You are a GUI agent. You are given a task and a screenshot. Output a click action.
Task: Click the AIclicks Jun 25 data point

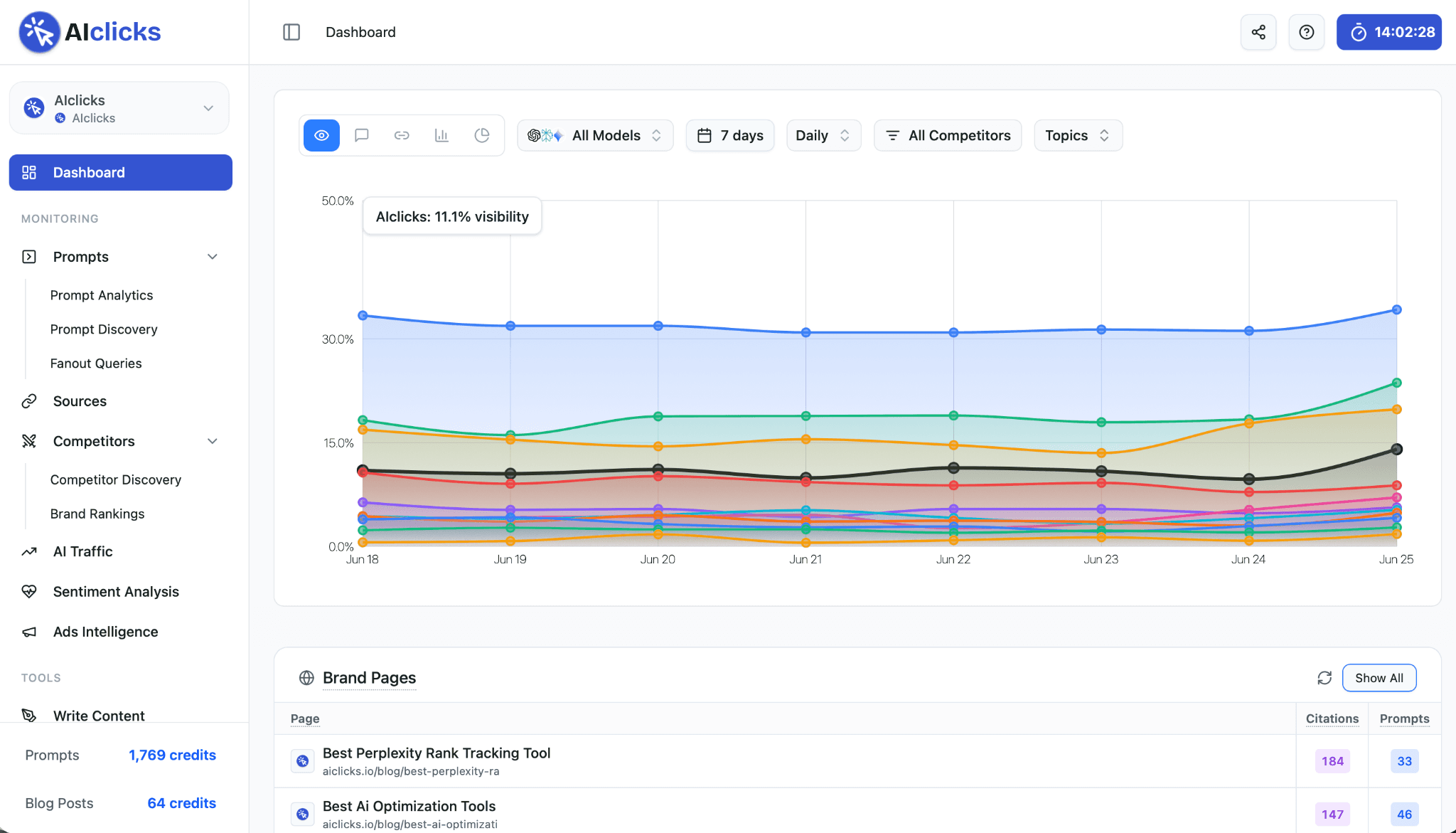click(1396, 449)
